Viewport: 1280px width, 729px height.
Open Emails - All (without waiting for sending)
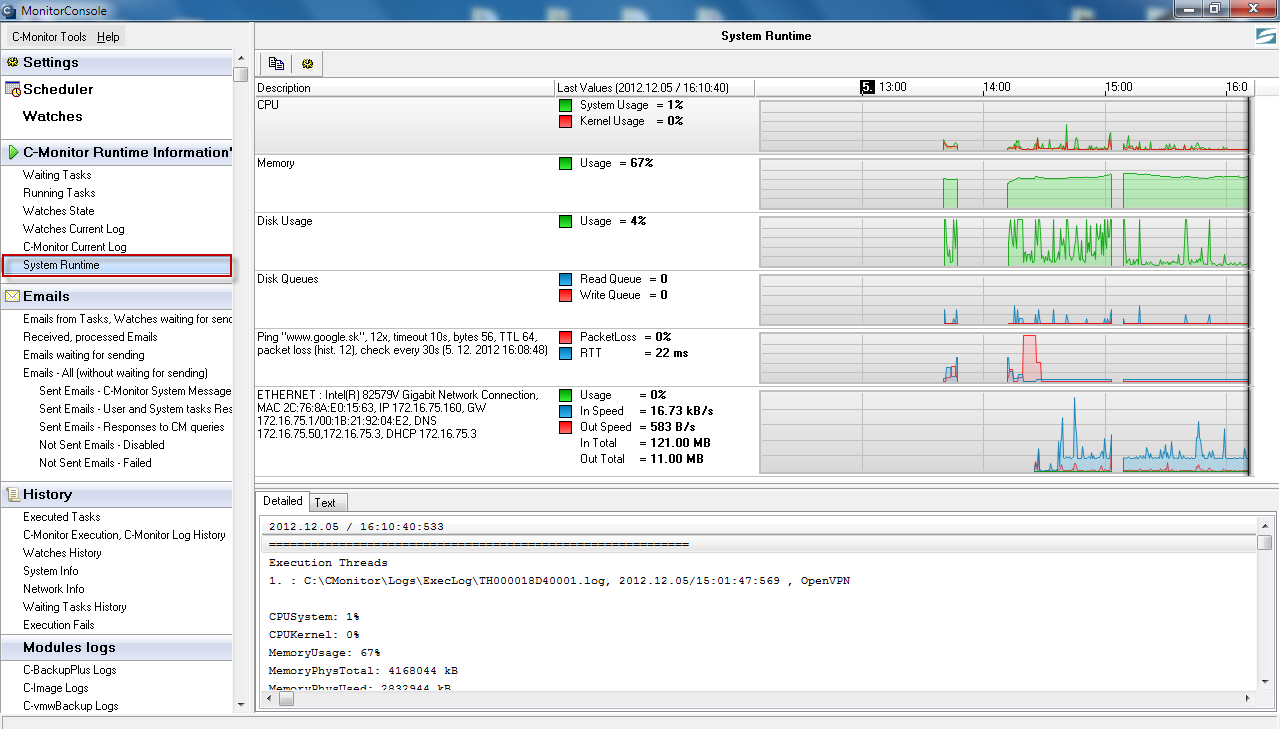[116, 373]
